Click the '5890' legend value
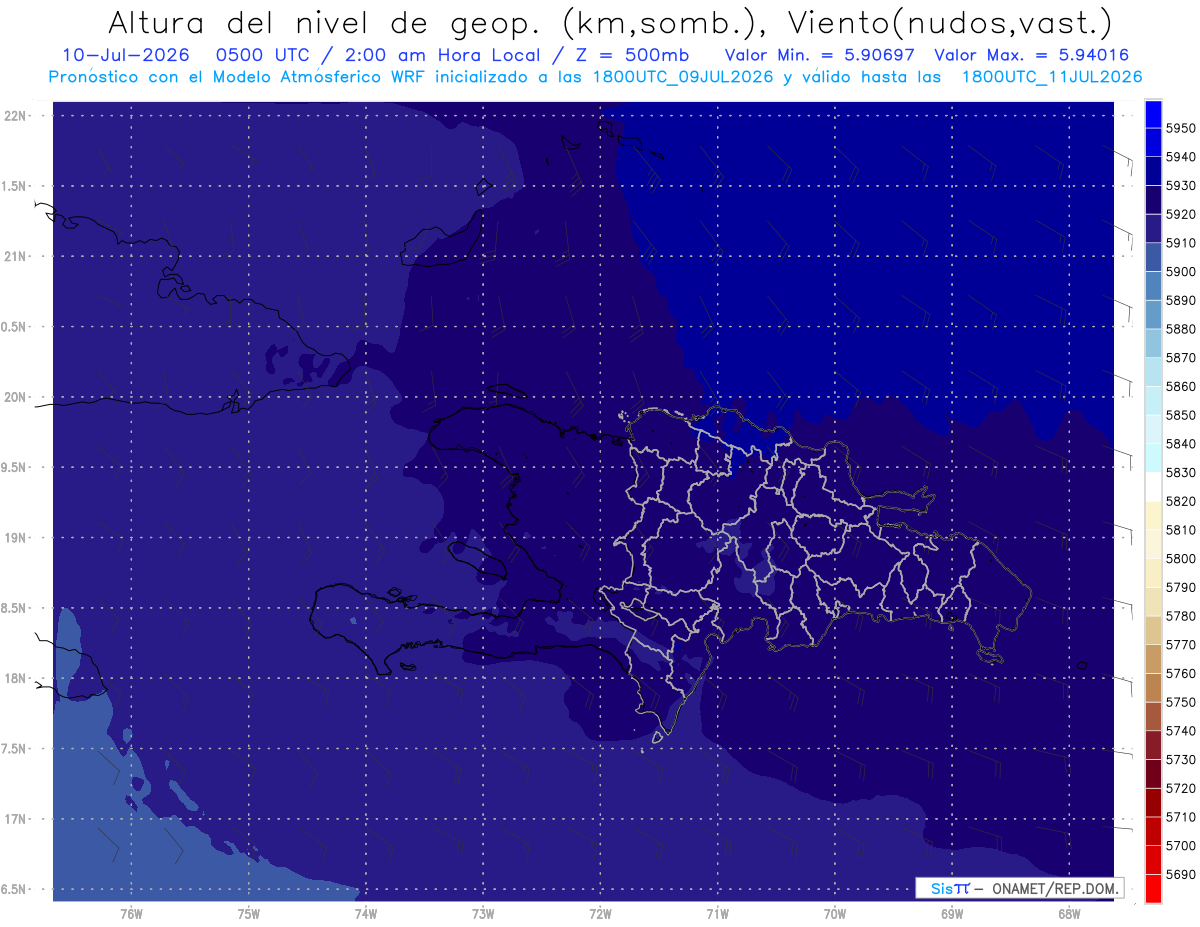 tap(1181, 300)
